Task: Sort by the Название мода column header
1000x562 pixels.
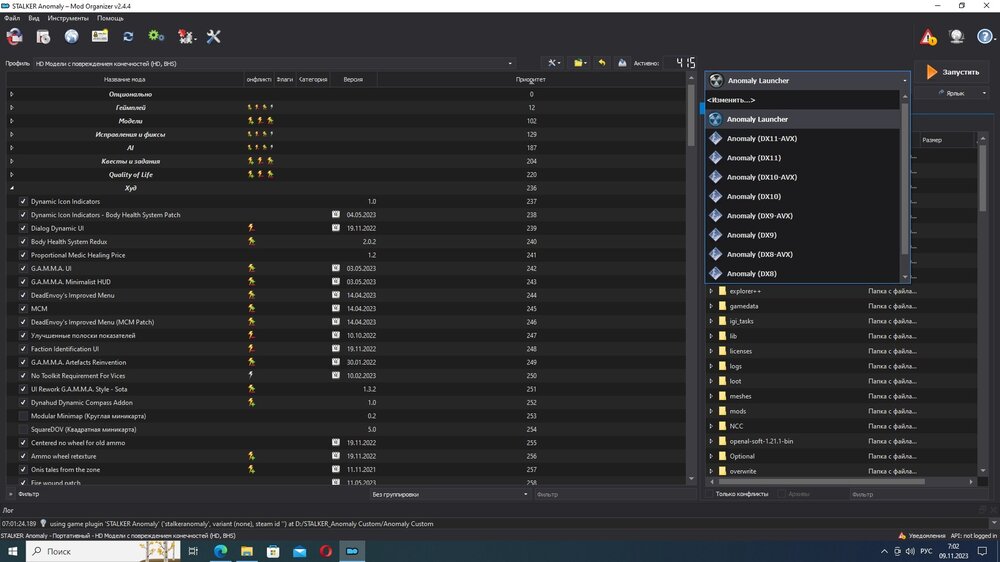Action: 125,80
